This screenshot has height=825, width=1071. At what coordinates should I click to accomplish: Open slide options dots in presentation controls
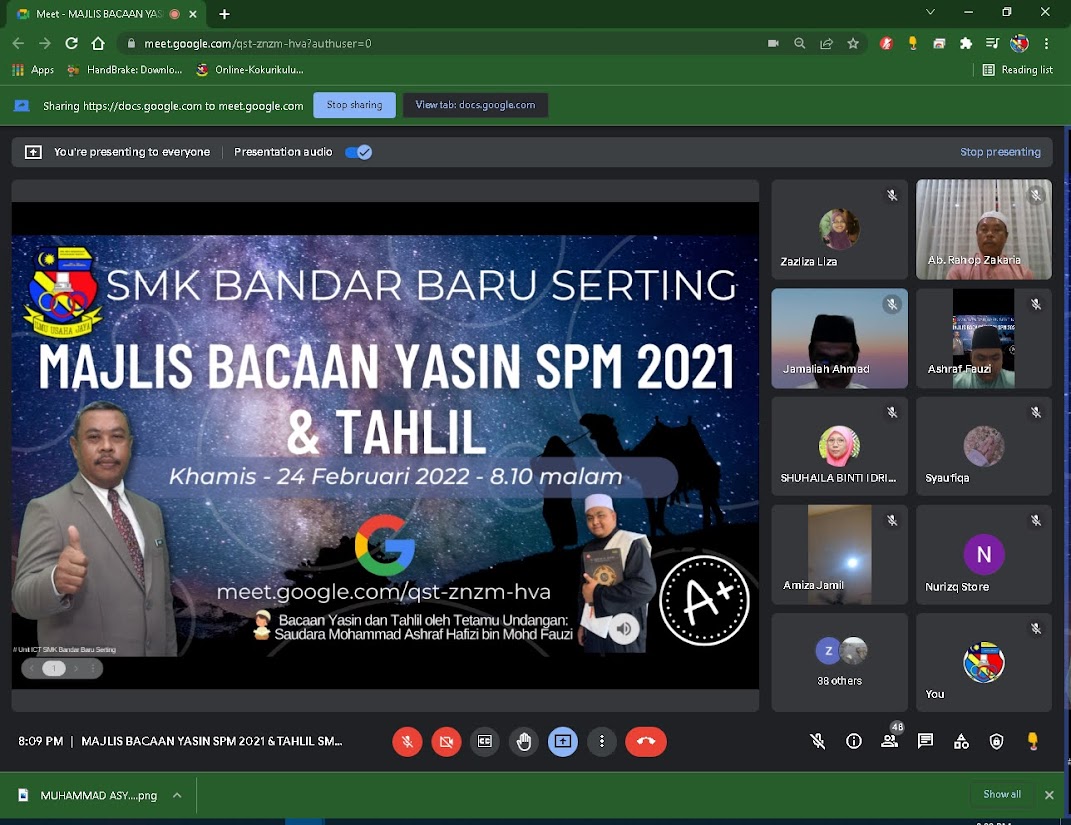point(93,669)
